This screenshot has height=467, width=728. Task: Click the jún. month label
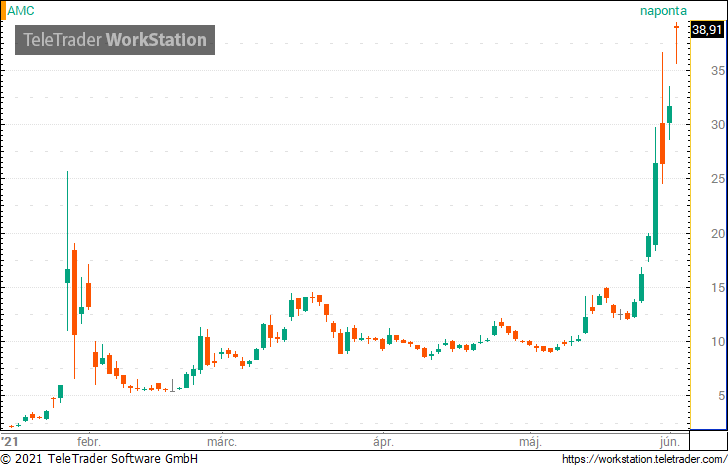pos(670,441)
